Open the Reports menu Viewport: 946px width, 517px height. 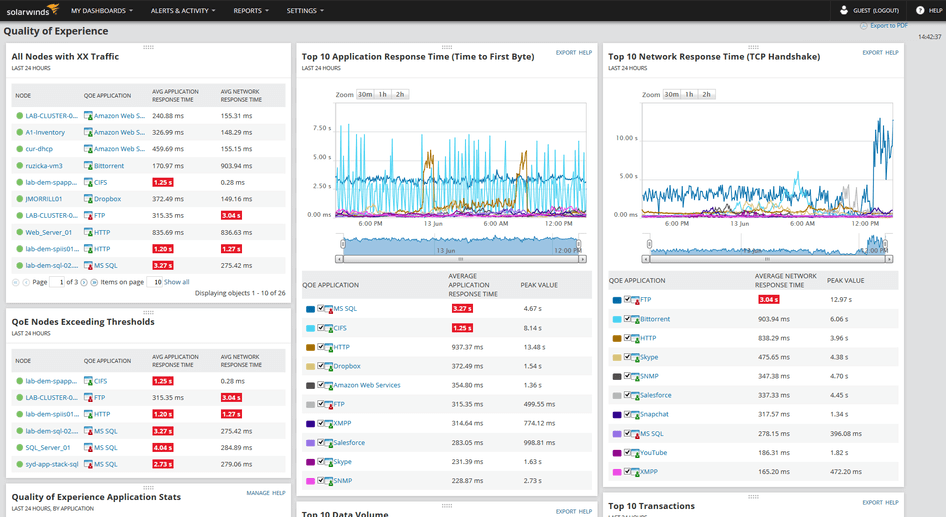click(x=251, y=11)
